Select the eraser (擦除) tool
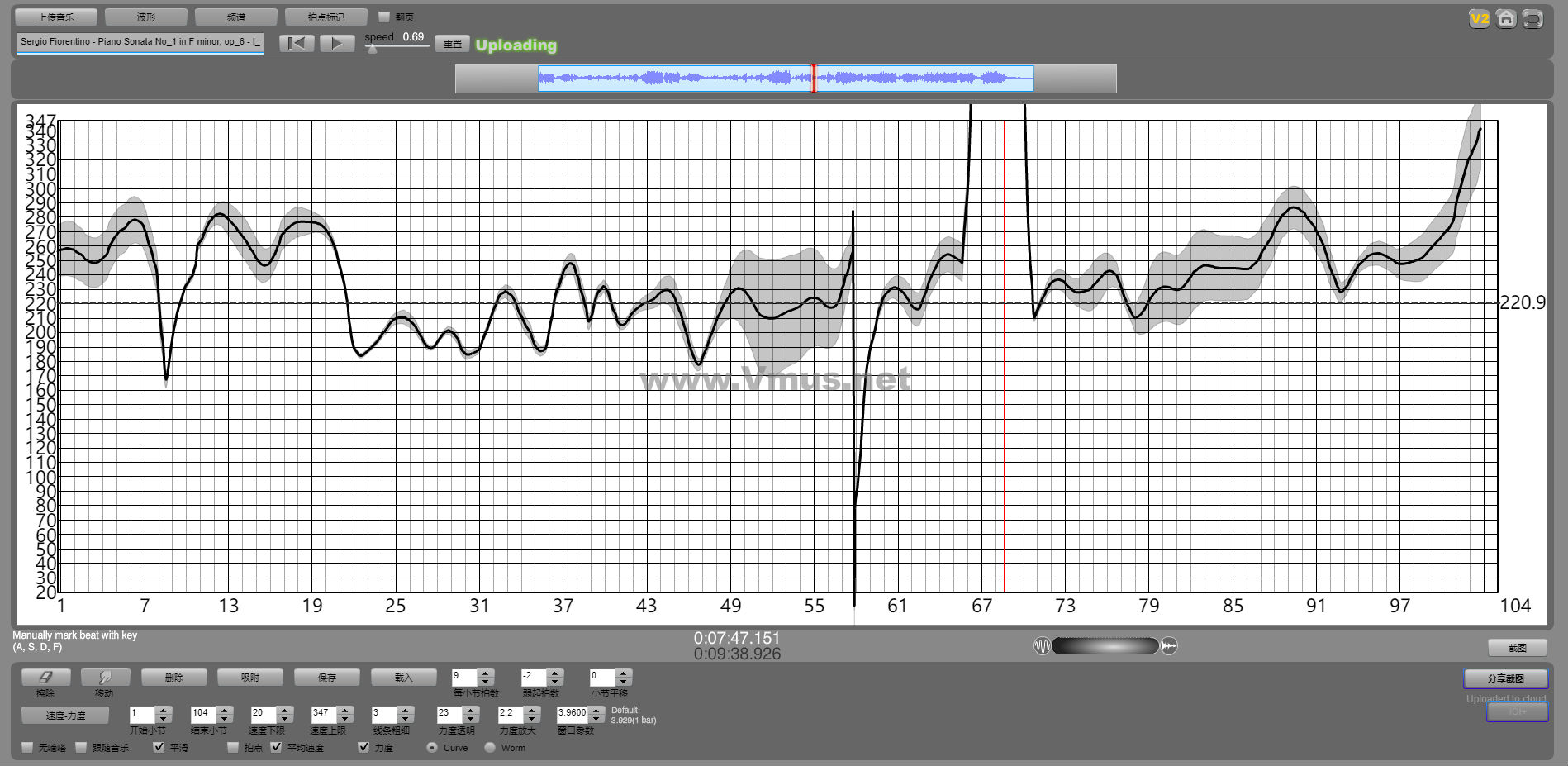 (x=45, y=677)
